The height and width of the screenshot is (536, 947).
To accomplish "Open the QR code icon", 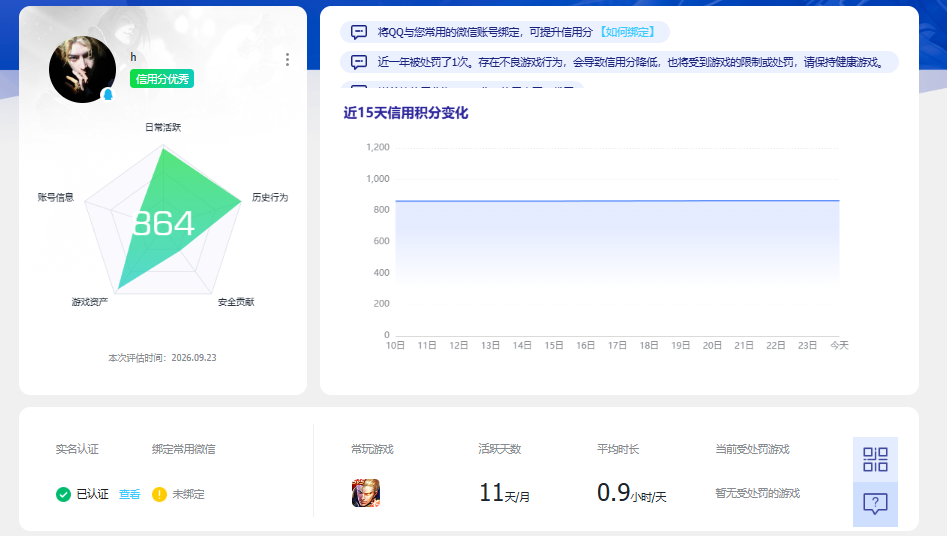I will 875,459.
